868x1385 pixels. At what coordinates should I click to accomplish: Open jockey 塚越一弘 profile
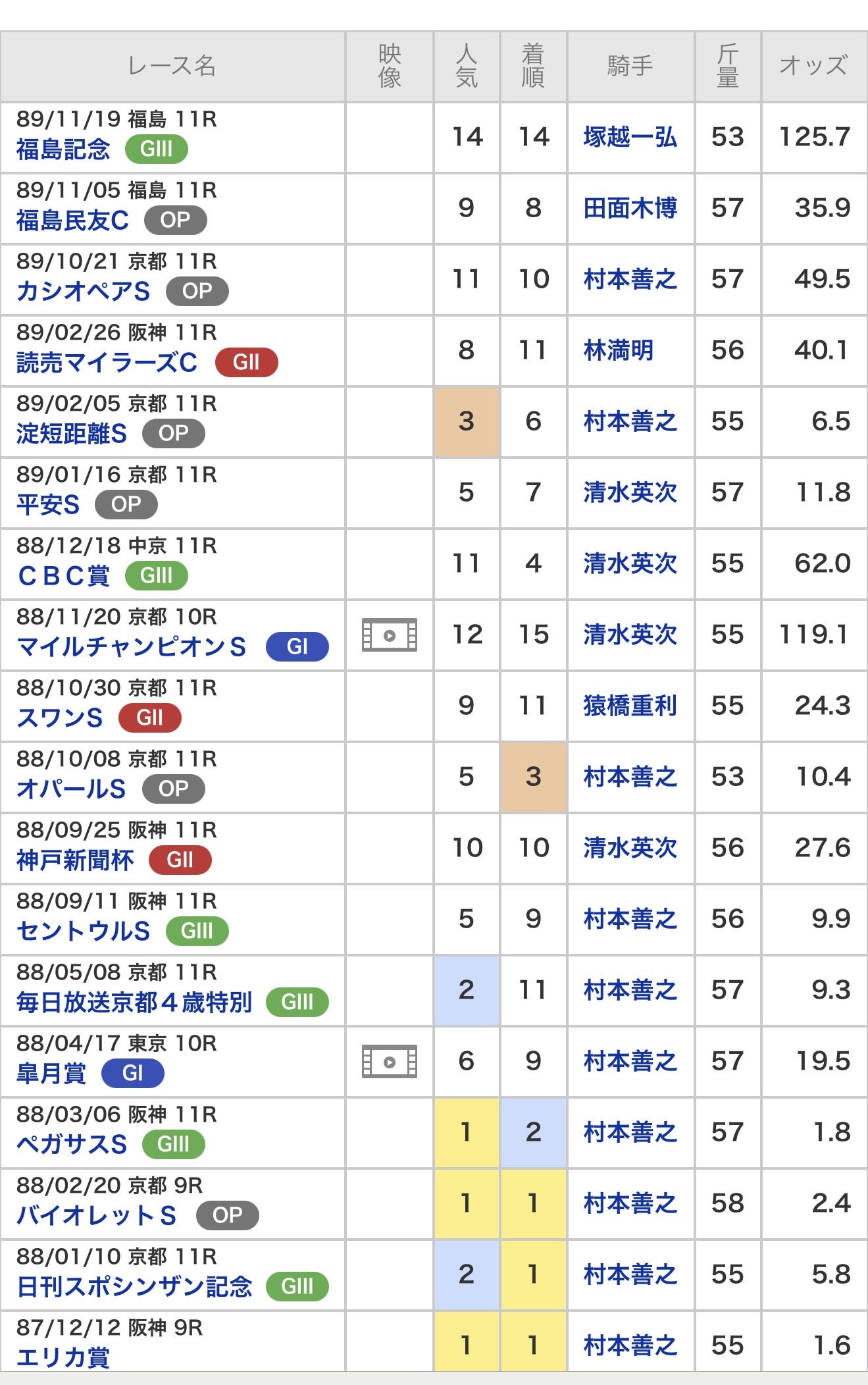pos(630,137)
